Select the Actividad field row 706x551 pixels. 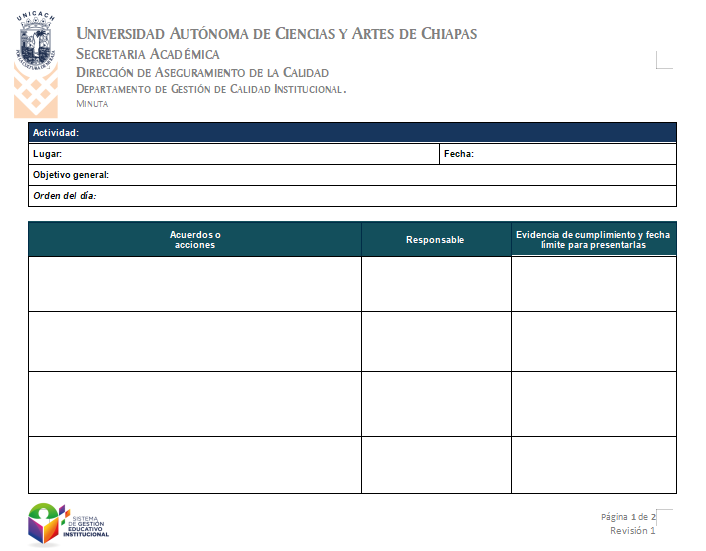(x=352, y=132)
